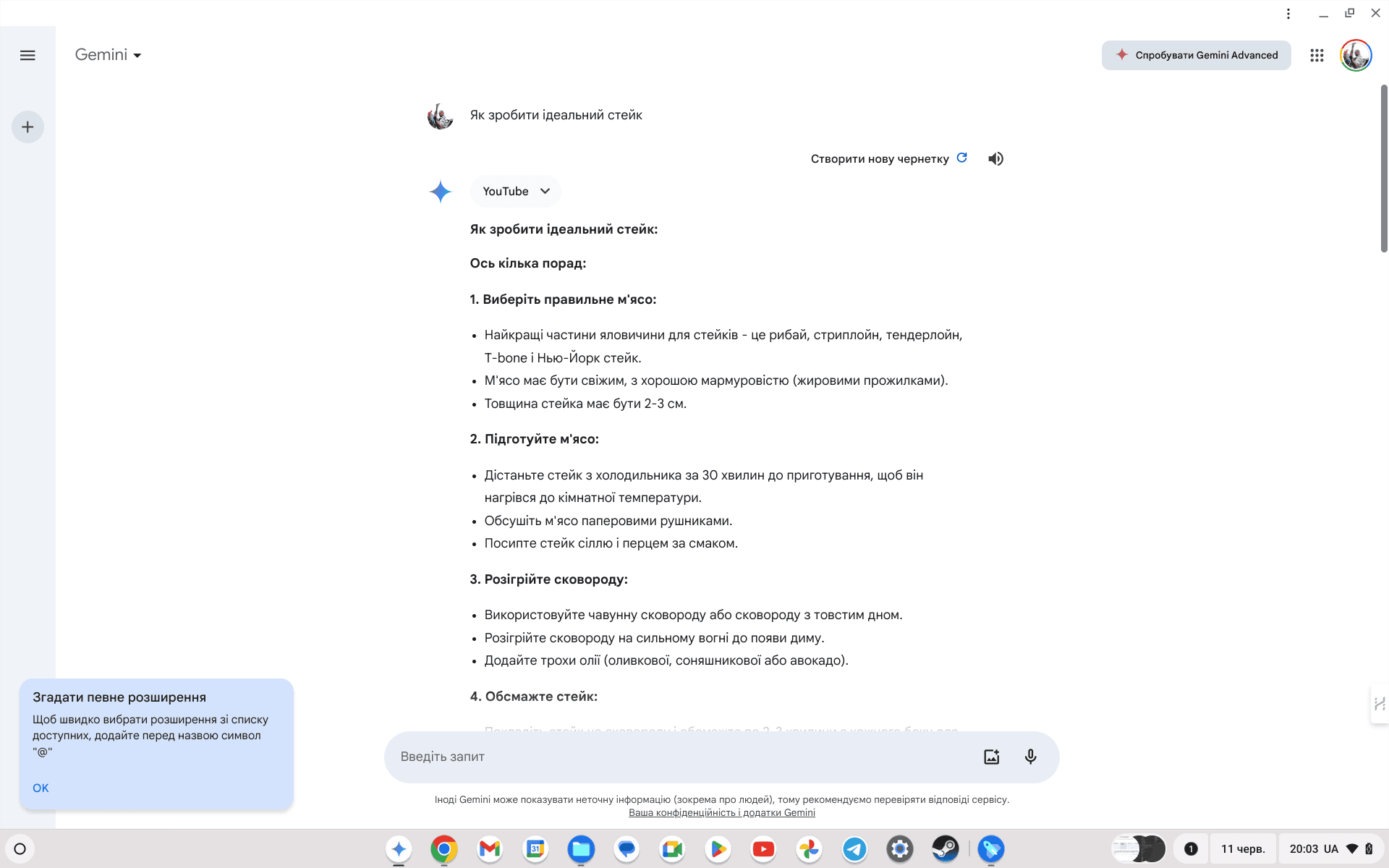Click the refresh/regenerate draft icon
This screenshot has width=1389, height=868.
tap(962, 158)
